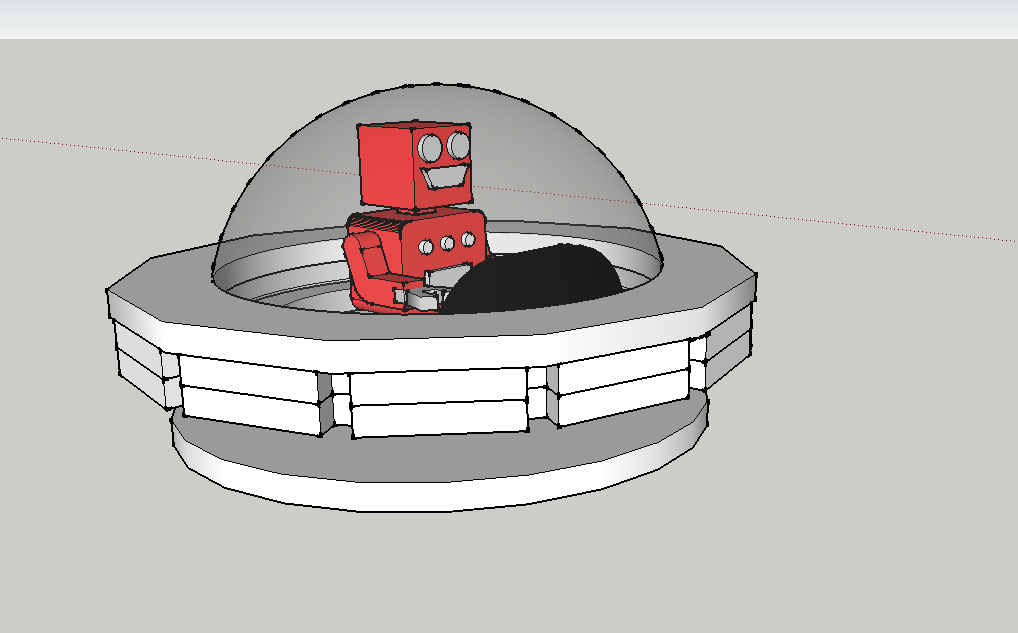Select the lower center front panel of saucer

(440, 419)
